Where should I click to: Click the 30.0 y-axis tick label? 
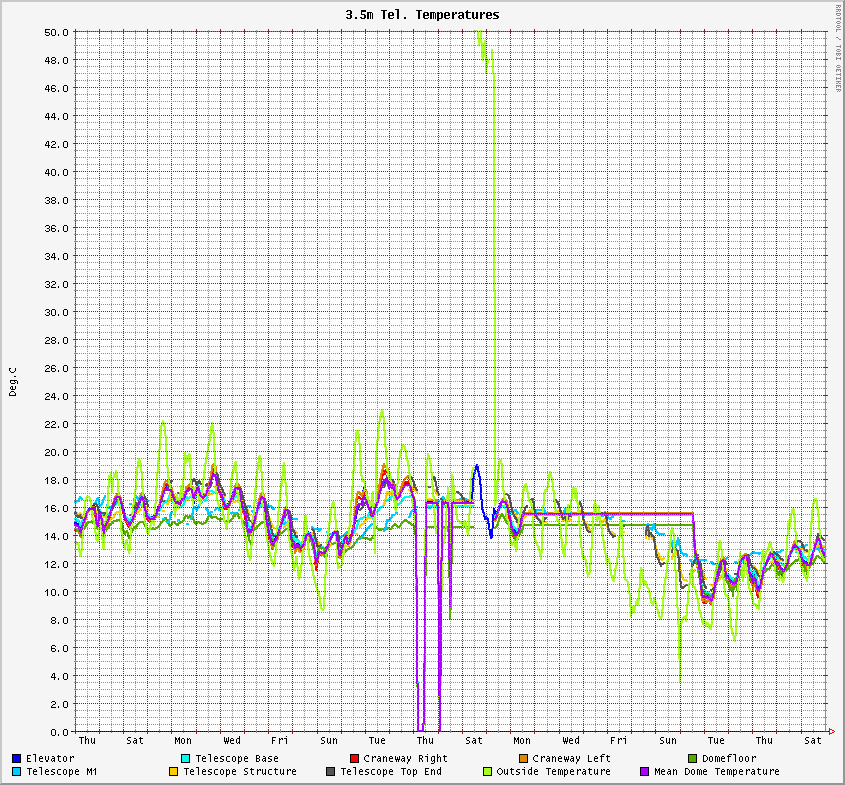tap(56, 312)
